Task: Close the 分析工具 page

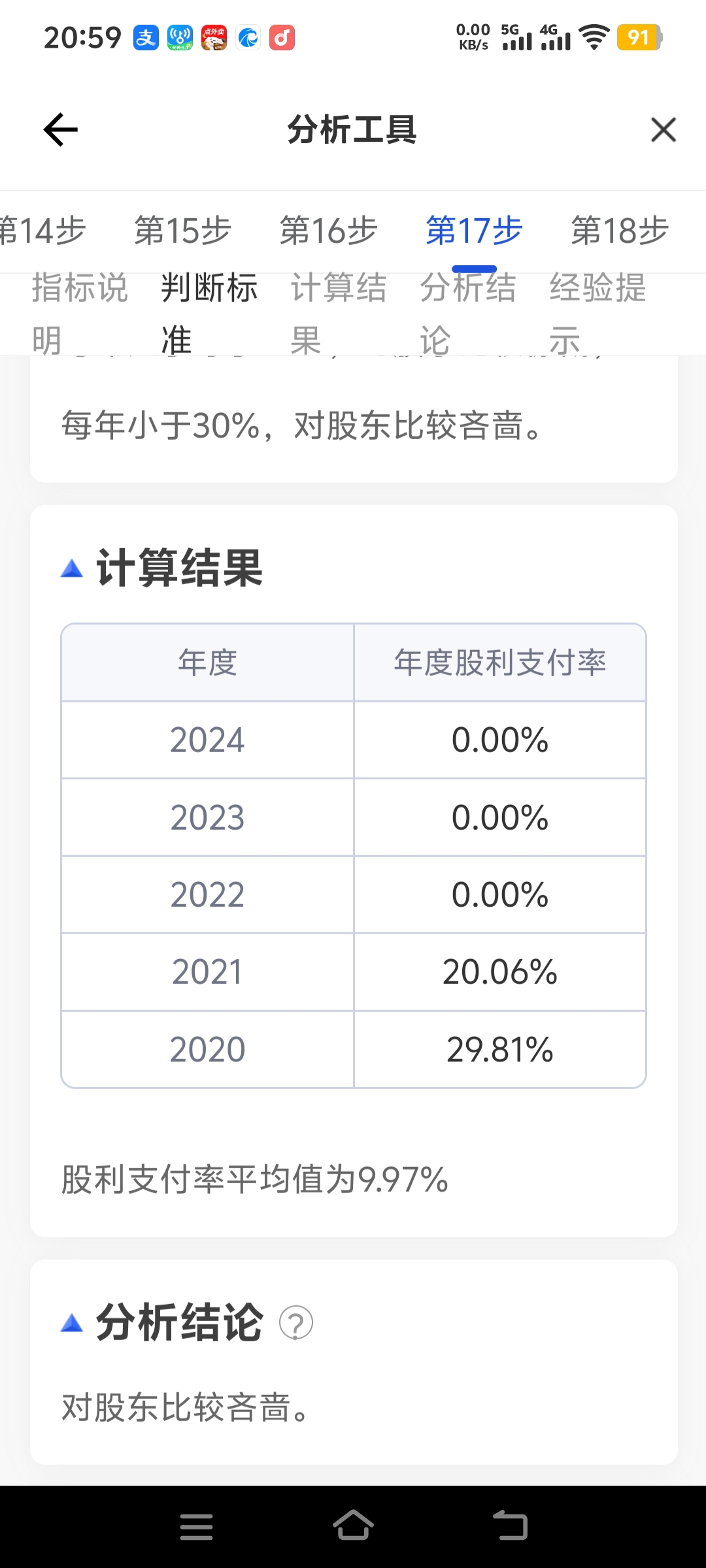Action: (664, 129)
